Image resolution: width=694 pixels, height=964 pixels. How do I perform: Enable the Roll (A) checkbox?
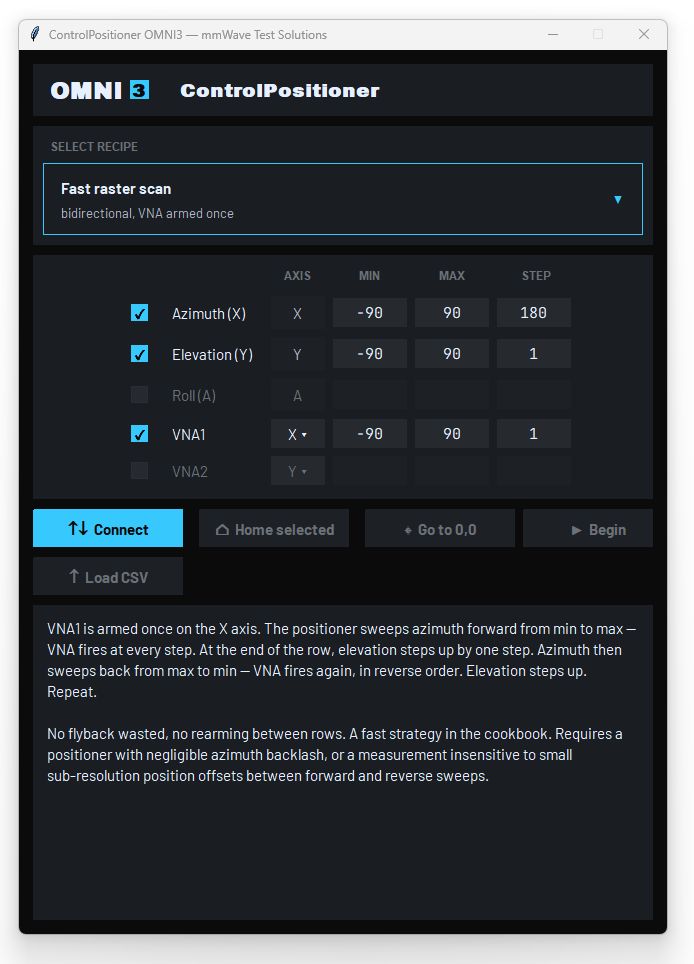pos(140,395)
